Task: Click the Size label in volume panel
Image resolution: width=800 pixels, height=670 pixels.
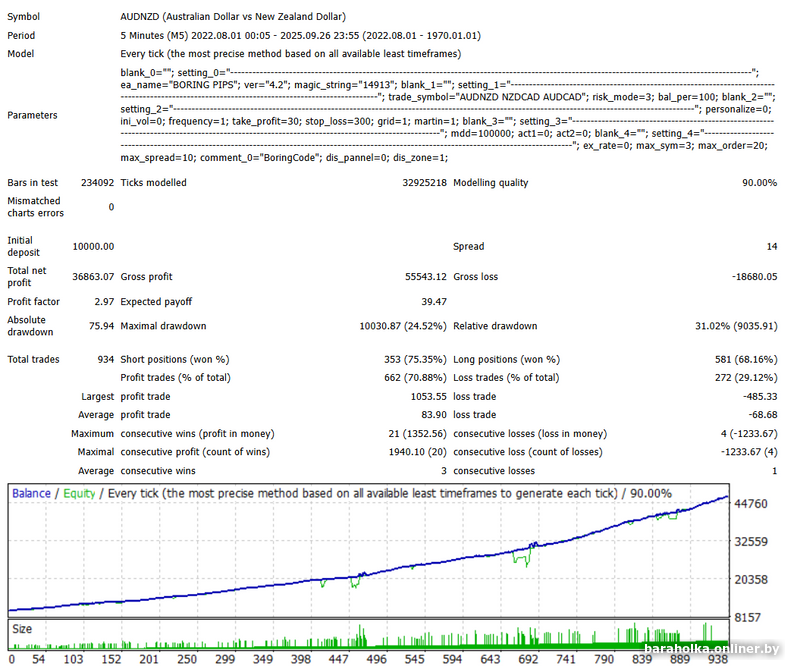Action: pos(23,629)
